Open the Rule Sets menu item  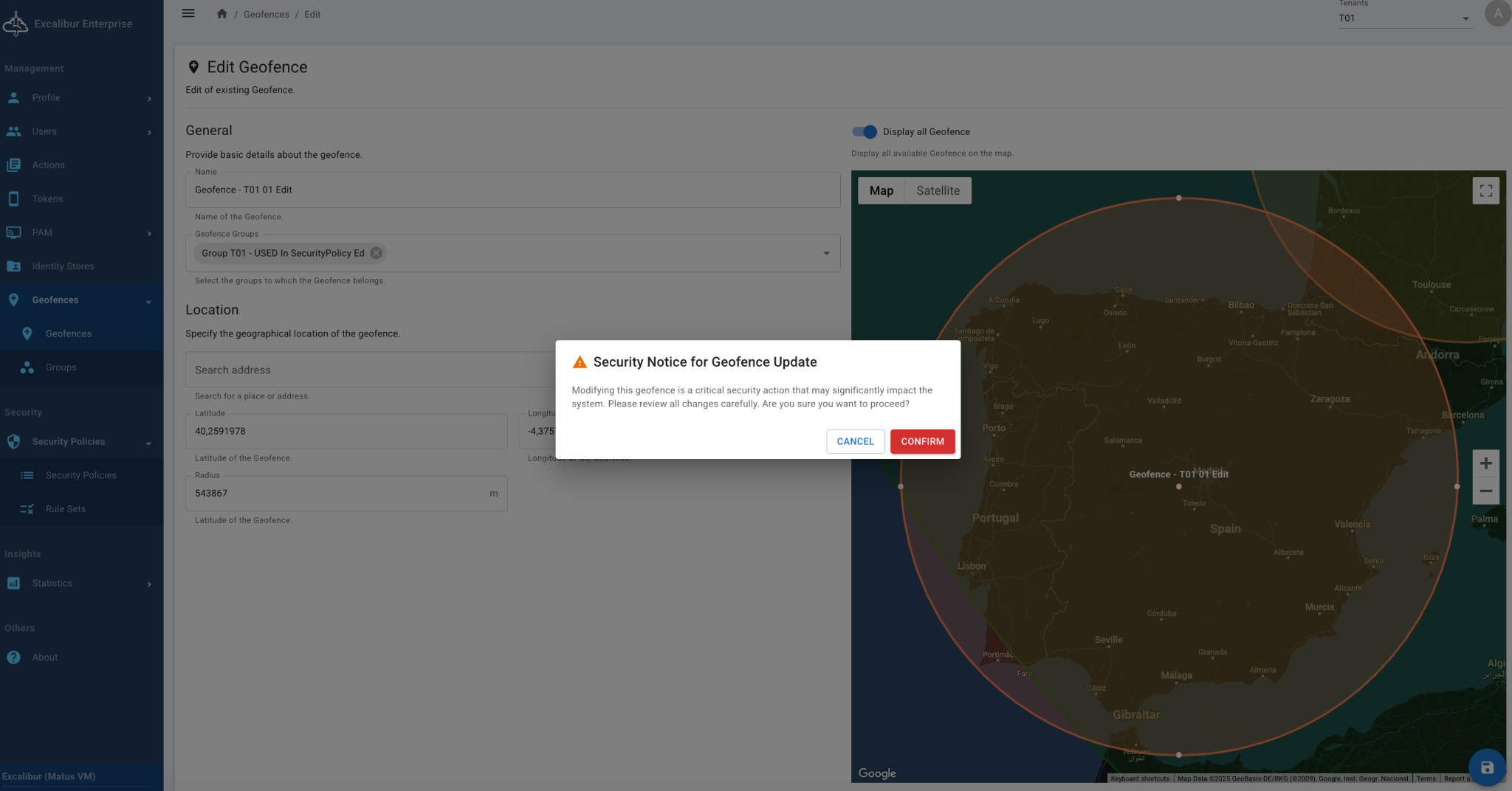81,509
